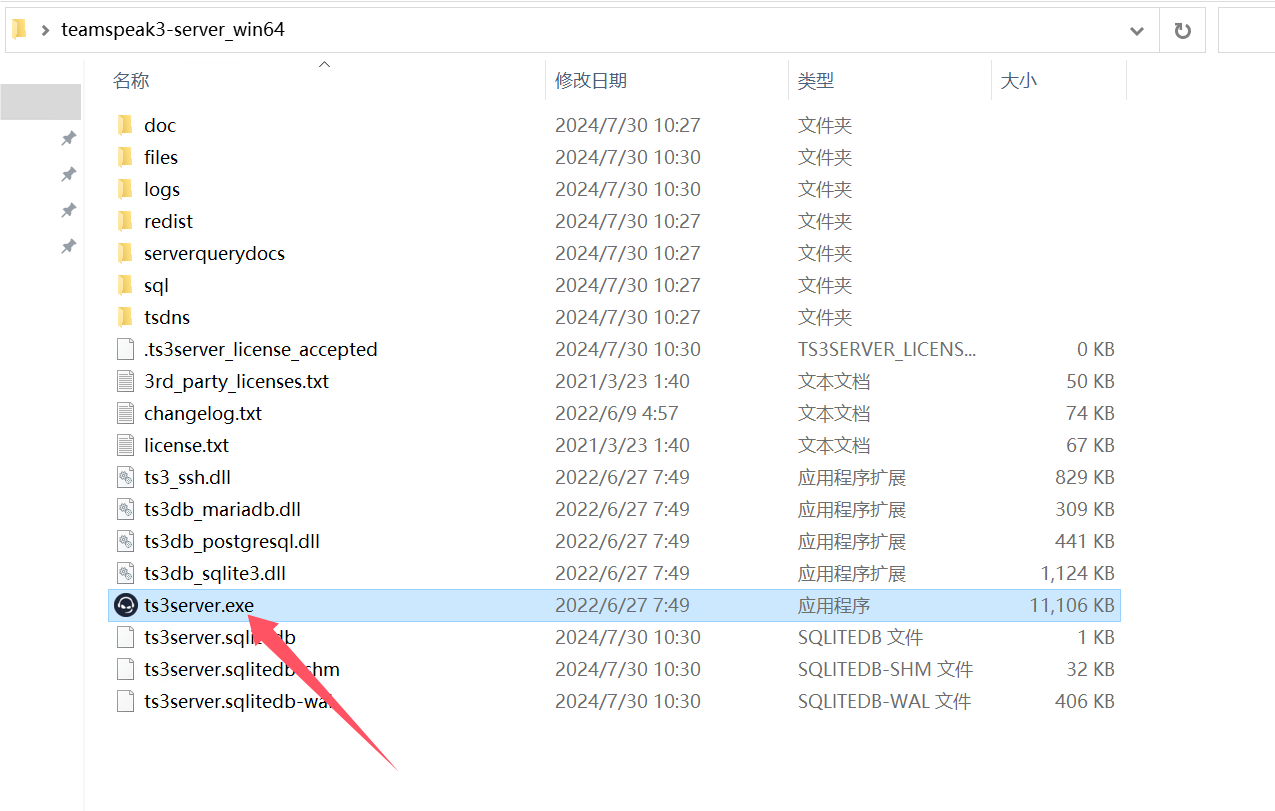Click the ts3db_postgresql.dll file icon

coord(125,541)
